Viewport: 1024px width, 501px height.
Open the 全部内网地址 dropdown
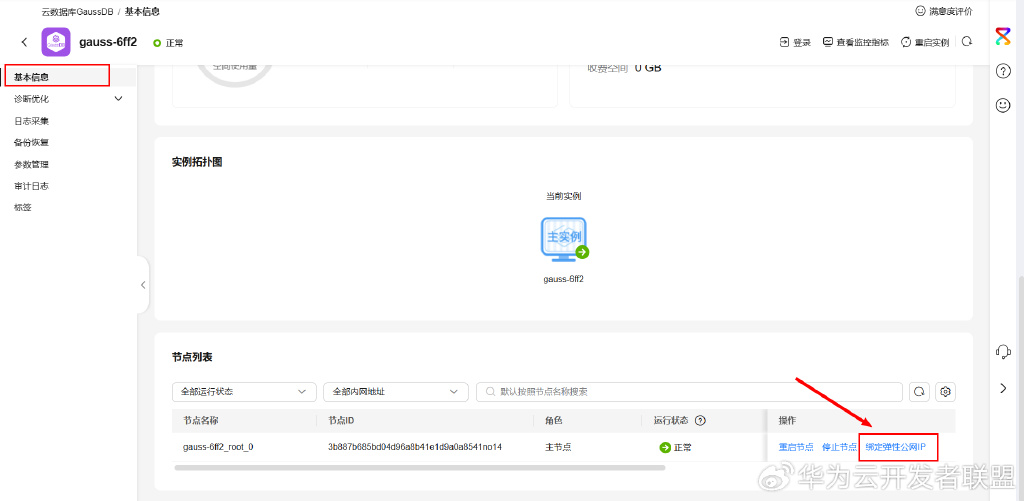coord(396,392)
